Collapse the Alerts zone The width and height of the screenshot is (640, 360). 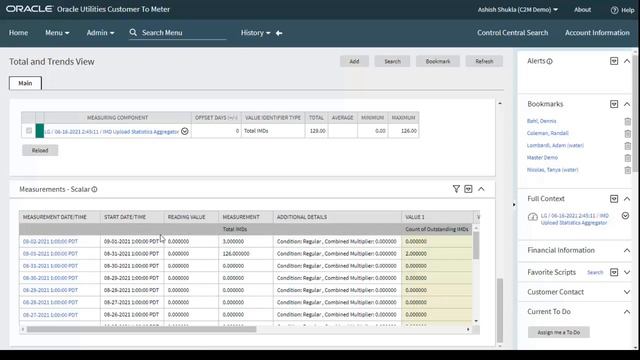627,61
